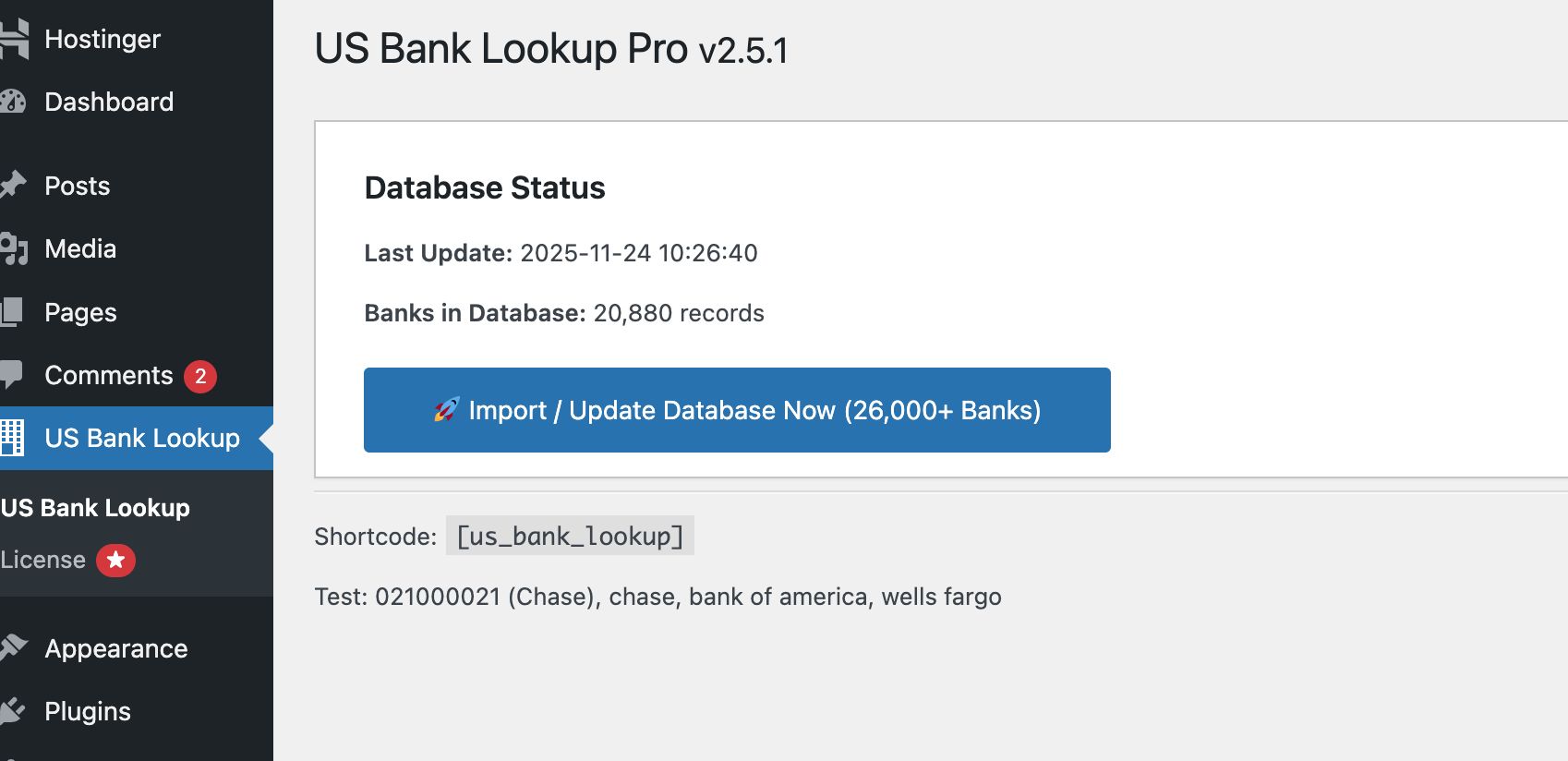Click the Pages document icon

(12, 312)
